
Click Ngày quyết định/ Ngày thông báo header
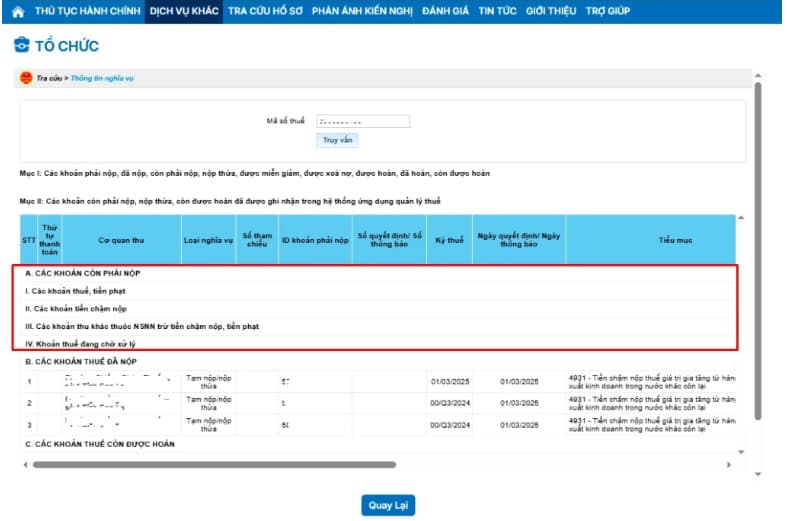[x=519, y=240]
